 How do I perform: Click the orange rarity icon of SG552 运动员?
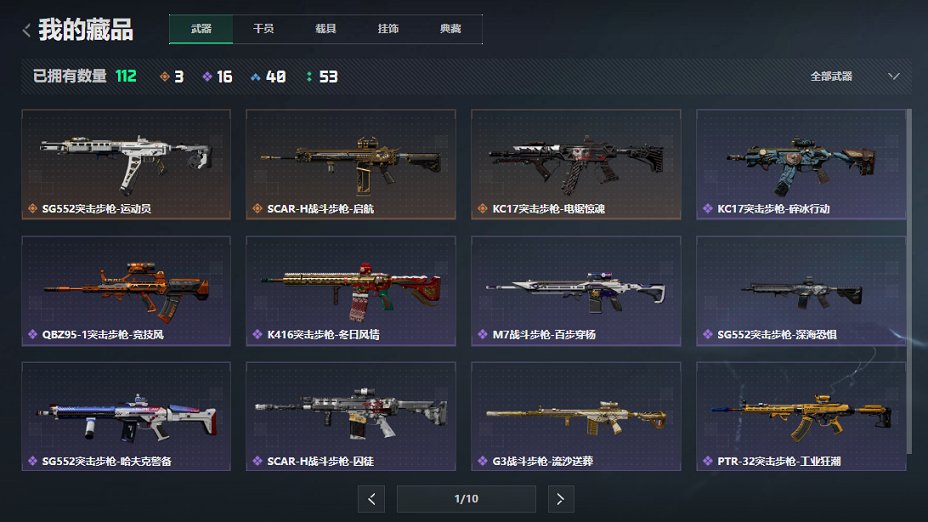click(x=33, y=208)
